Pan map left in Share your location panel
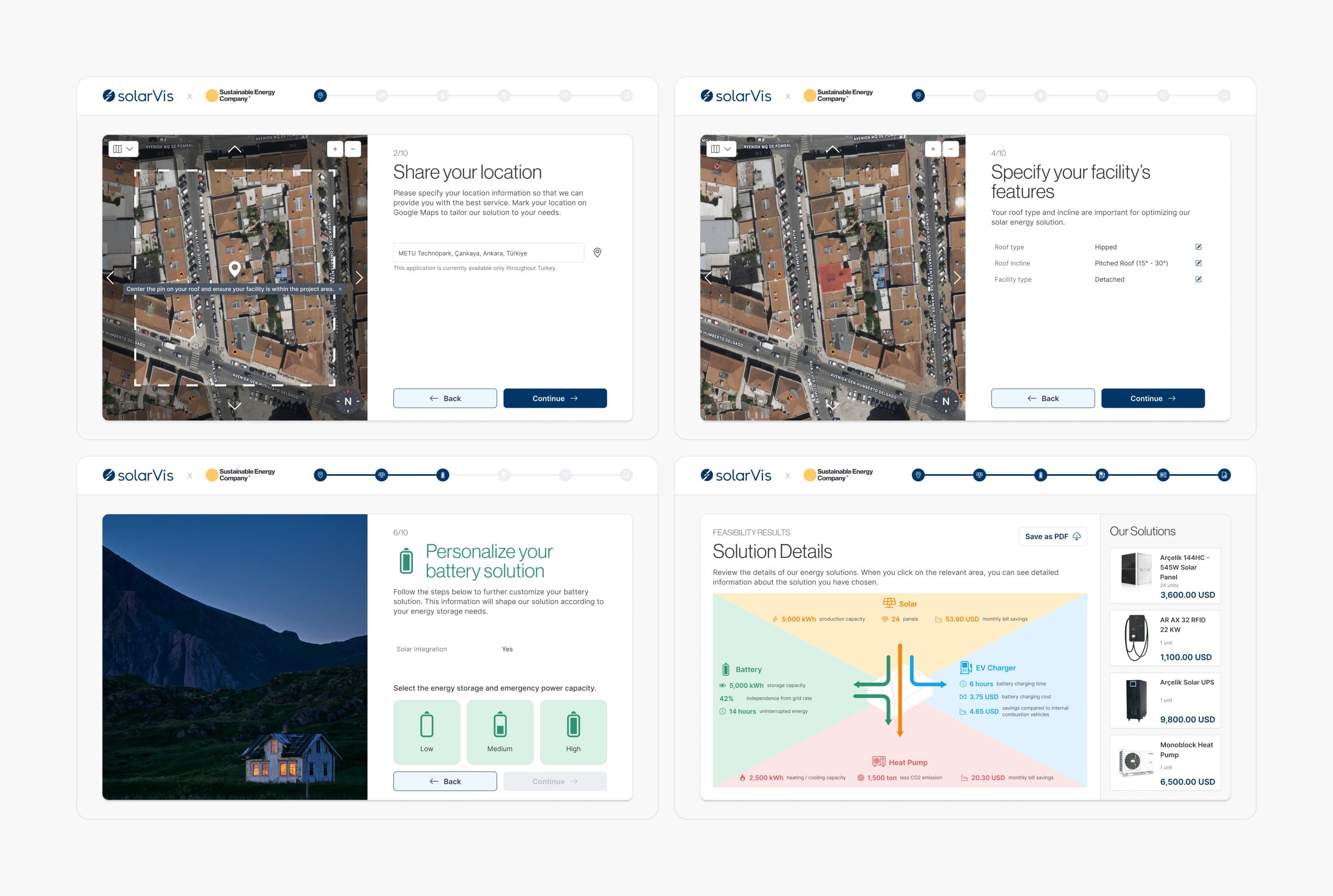This screenshot has height=896, width=1333. pos(110,278)
